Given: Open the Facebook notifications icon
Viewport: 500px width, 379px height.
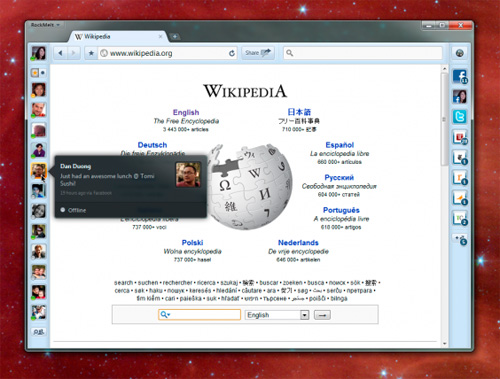Looking at the screenshot, I should tap(460, 76).
